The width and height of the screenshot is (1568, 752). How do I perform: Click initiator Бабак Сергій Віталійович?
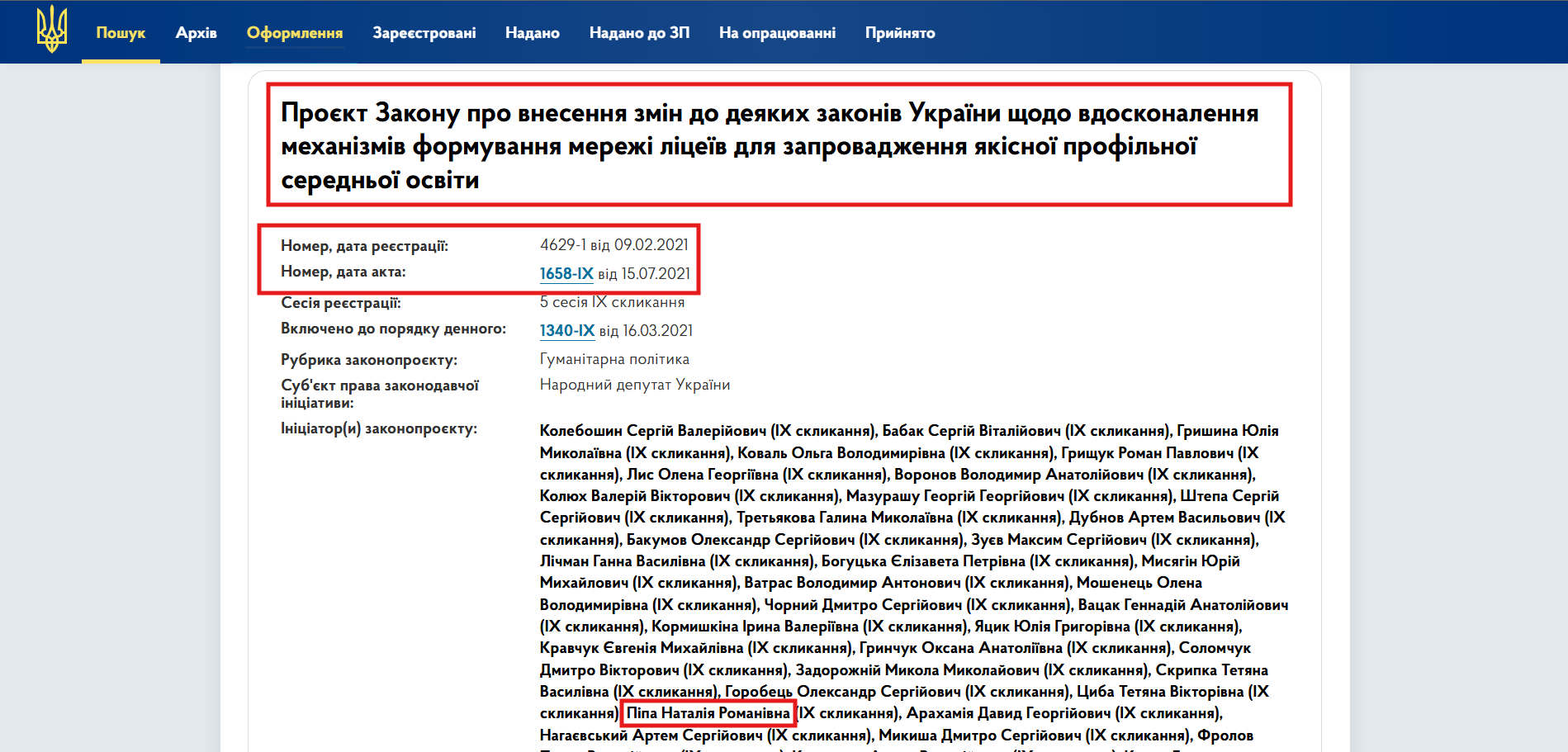point(972,431)
